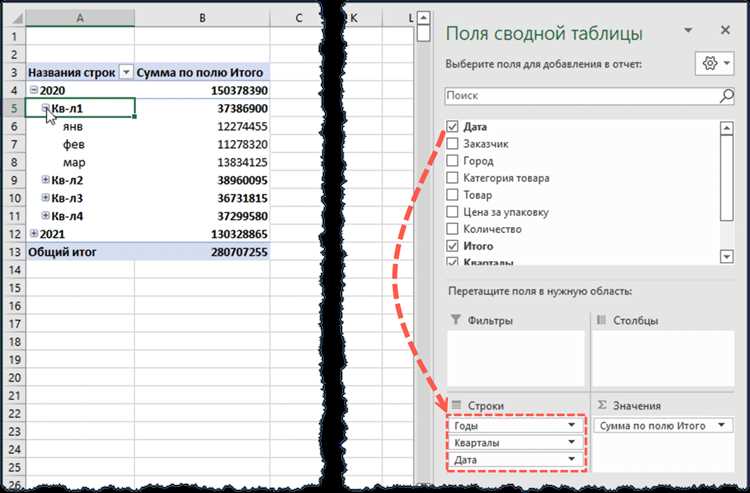Click the фев month cell
The image size is (750, 493).
pyautogui.click(x=80, y=144)
